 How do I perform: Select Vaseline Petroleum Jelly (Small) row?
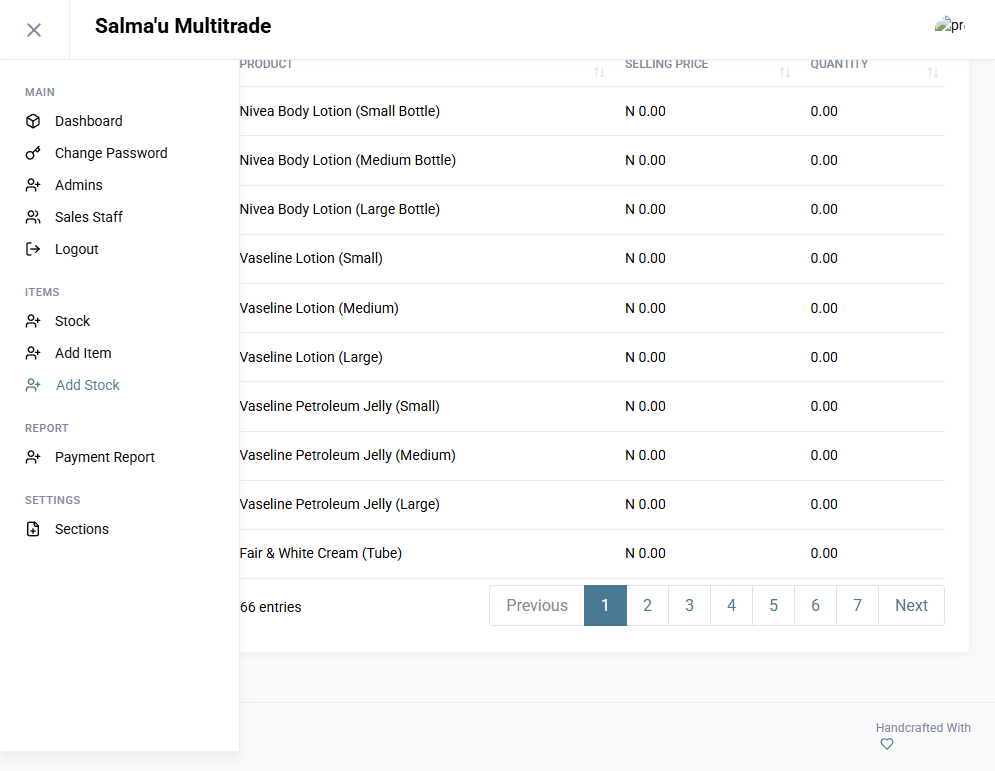click(x=592, y=406)
